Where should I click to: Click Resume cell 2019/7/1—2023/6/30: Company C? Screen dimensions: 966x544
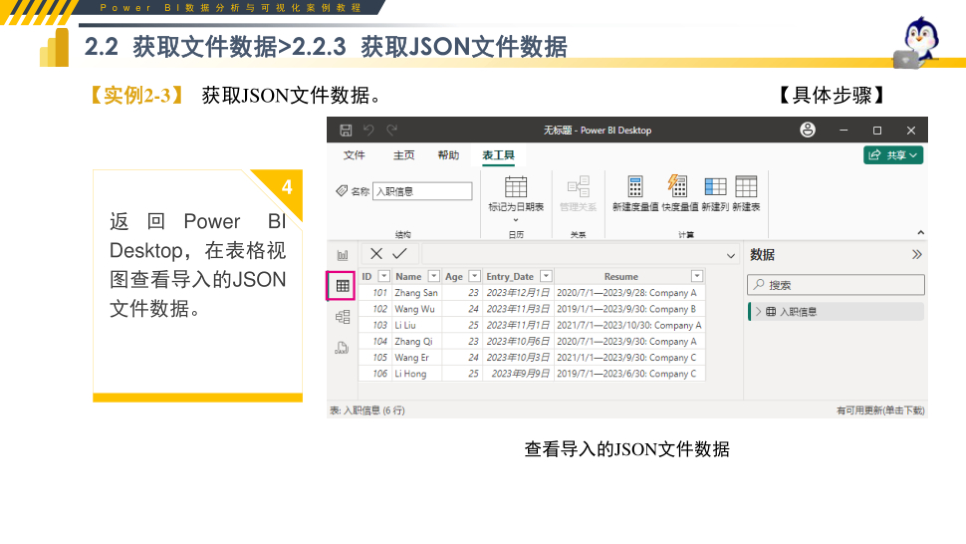(629, 373)
